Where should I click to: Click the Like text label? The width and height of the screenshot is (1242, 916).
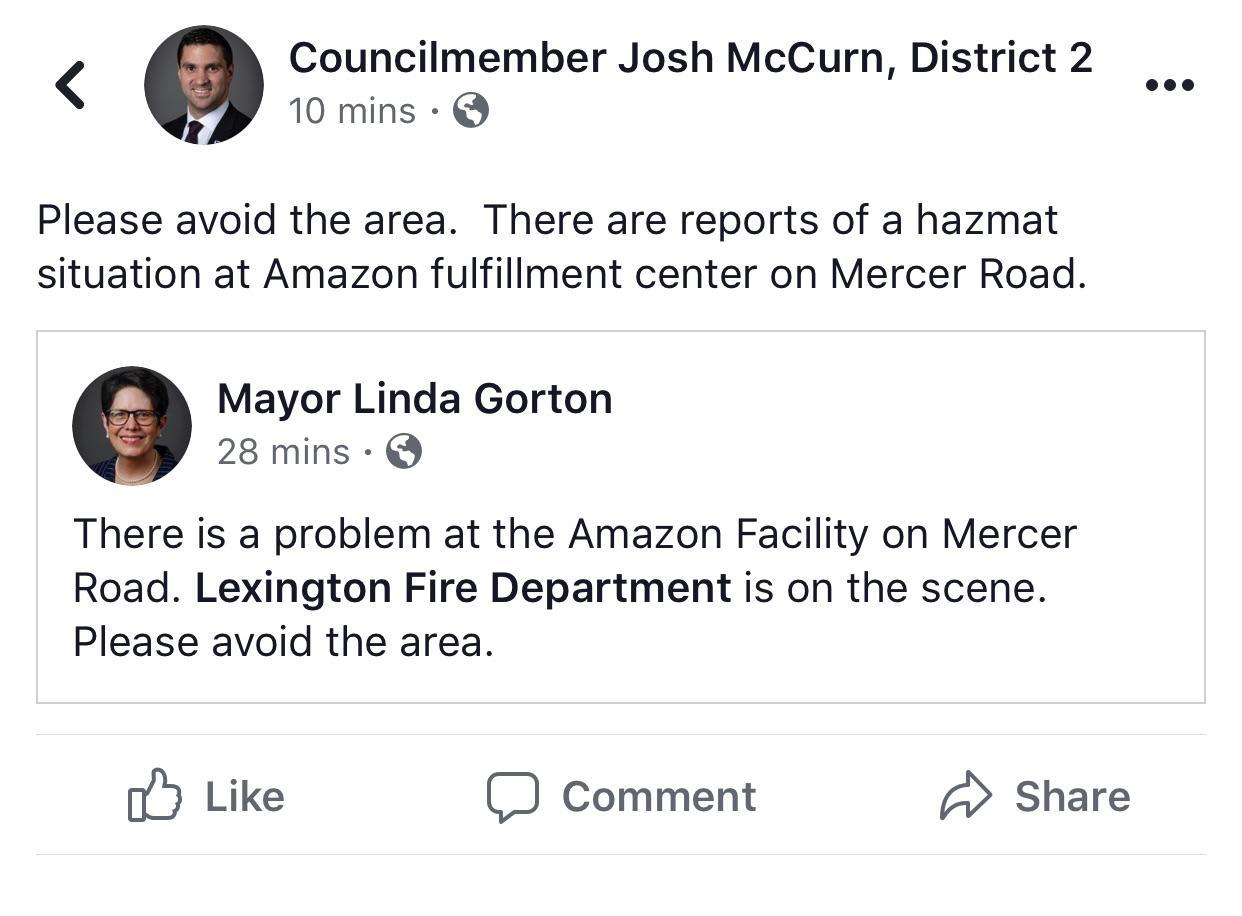click(245, 797)
